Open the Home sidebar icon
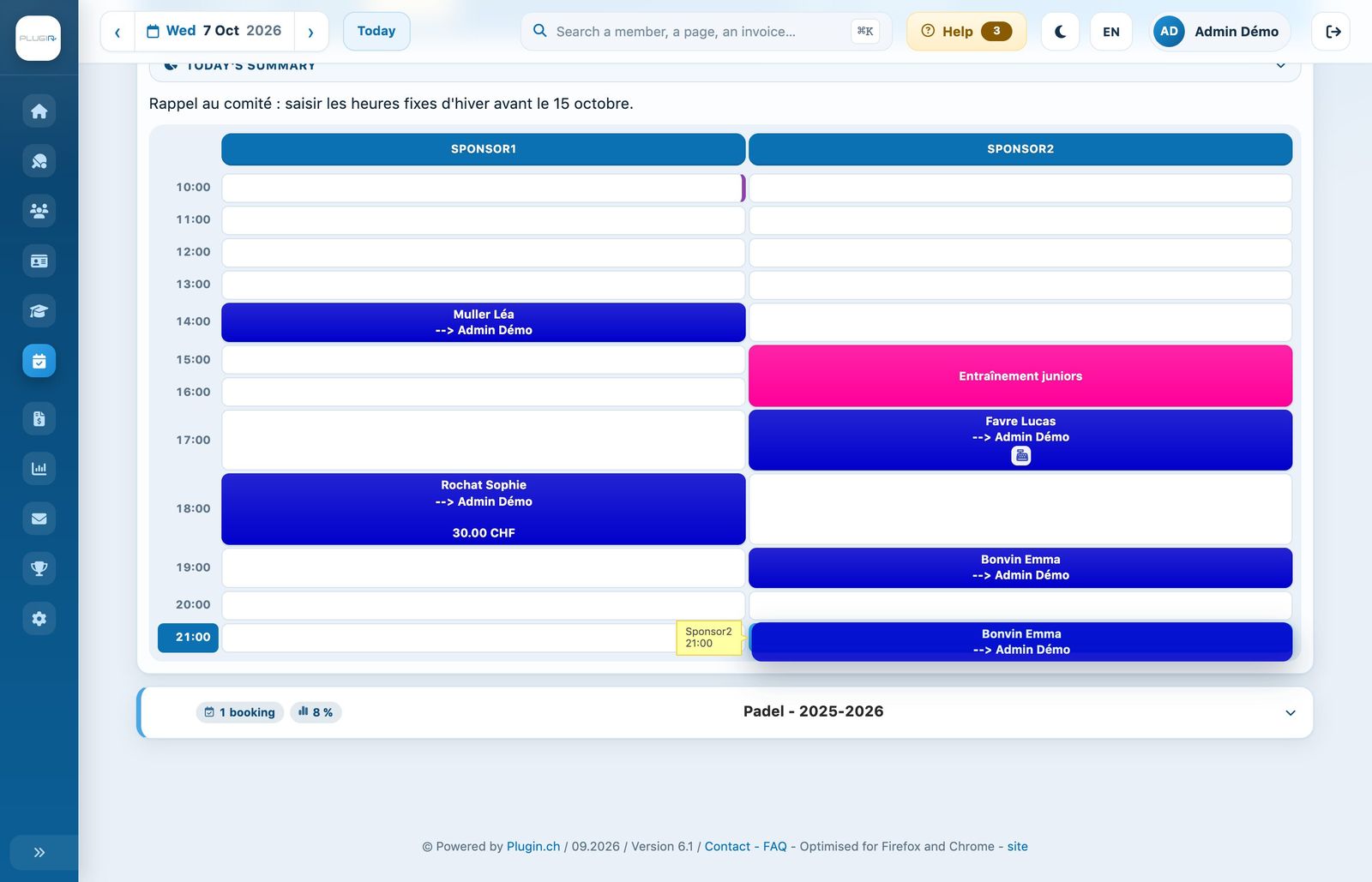 [x=39, y=111]
